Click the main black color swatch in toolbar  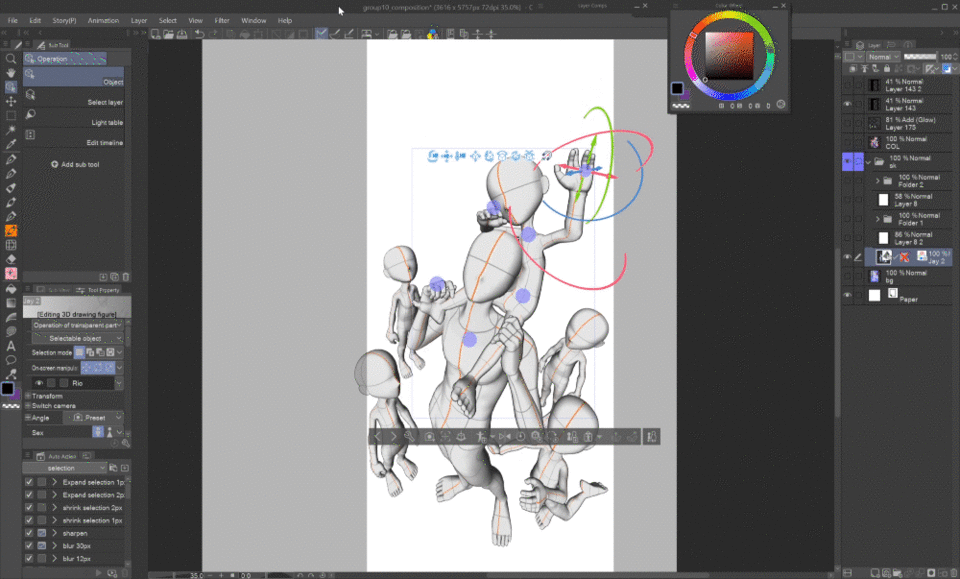point(7,388)
